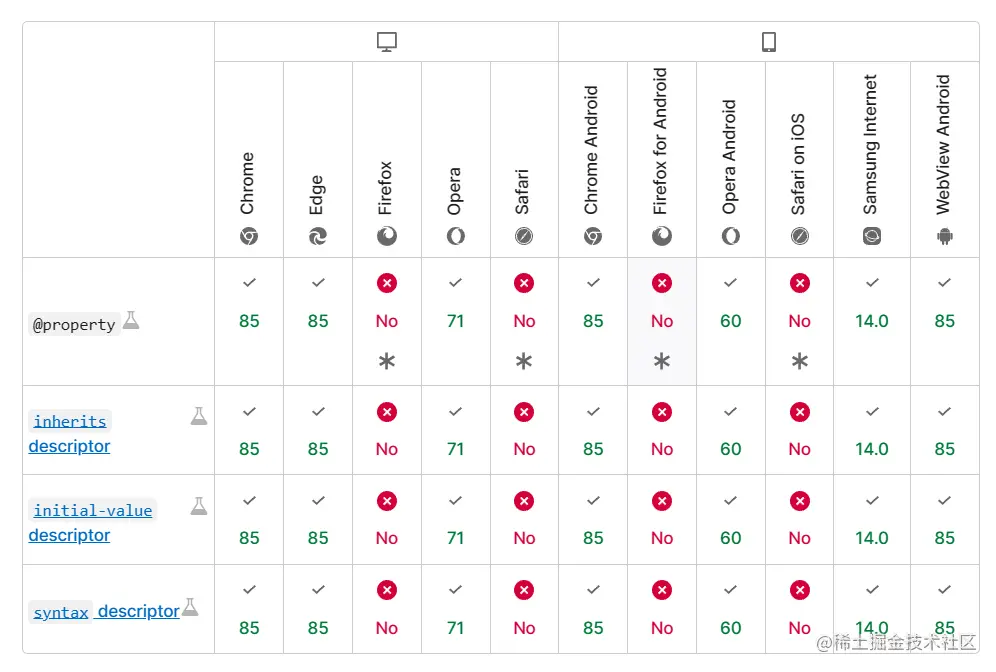Click the experimental flask icon beside @property
Screen dimensions: 996x672
point(131,321)
